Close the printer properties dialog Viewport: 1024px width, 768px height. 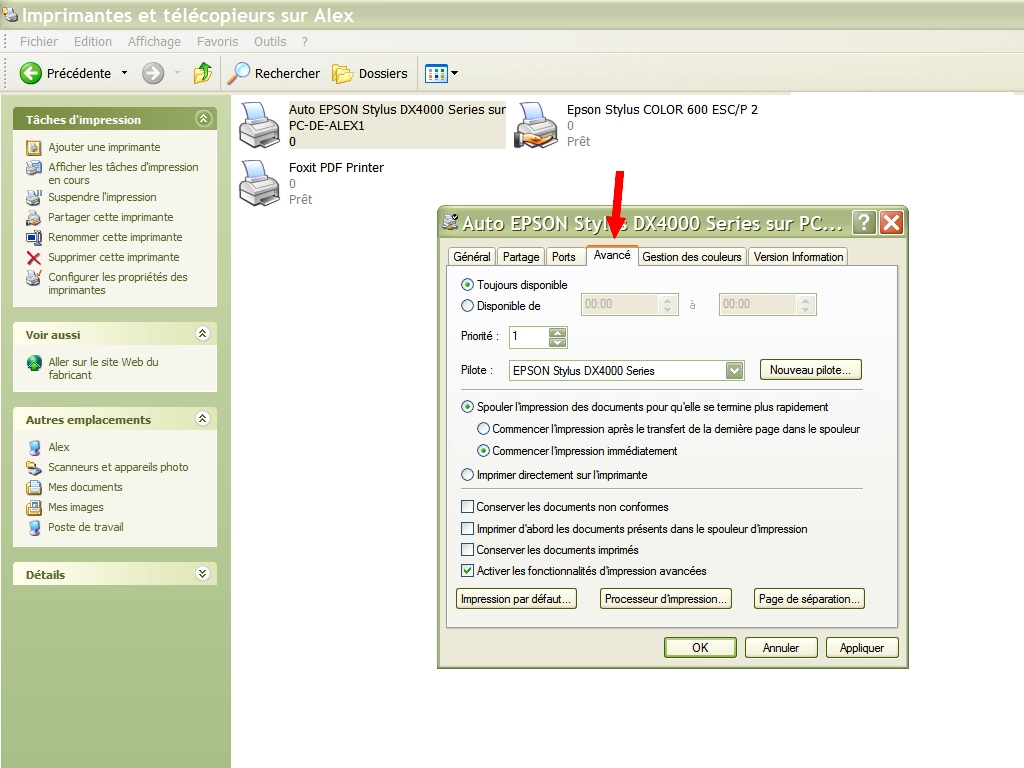click(x=891, y=223)
